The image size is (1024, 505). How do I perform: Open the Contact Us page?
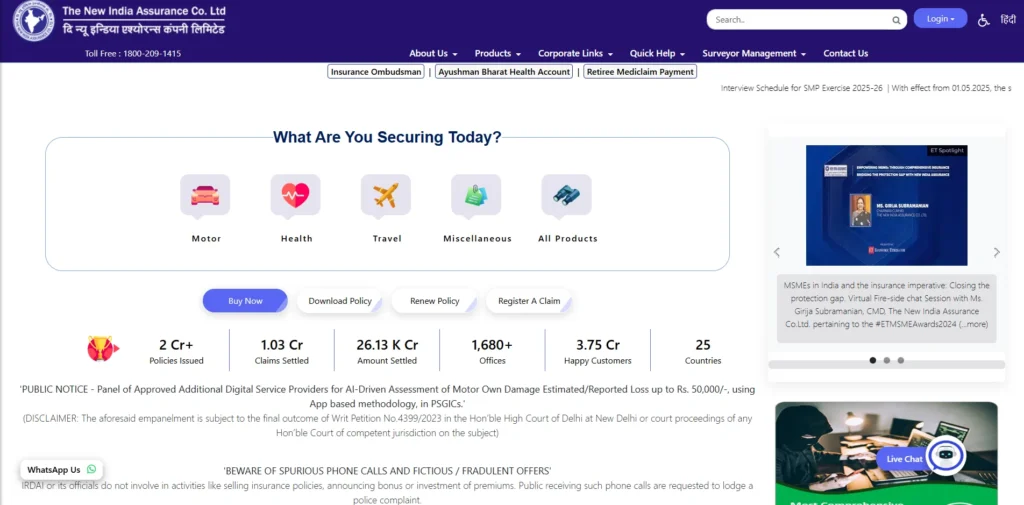pos(846,54)
